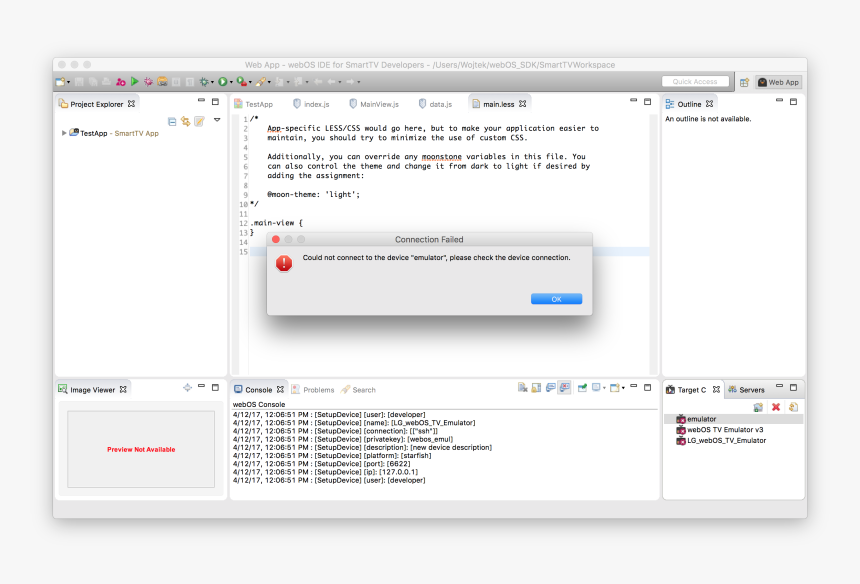The width and height of the screenshot is (860, 584).
Task: Click OK in the Connection Failed dialog
Action: pyautogui.click(x=556, y=299)
